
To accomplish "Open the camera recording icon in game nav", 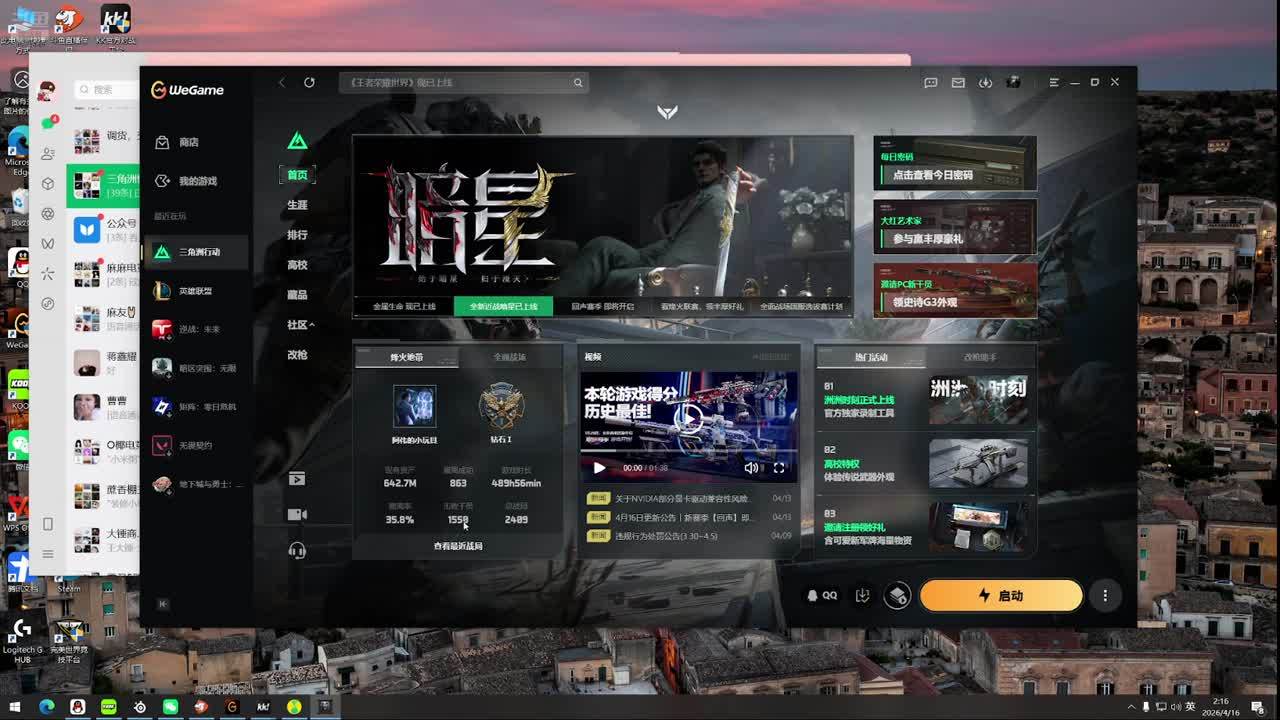I will click(x=297, y=514).
